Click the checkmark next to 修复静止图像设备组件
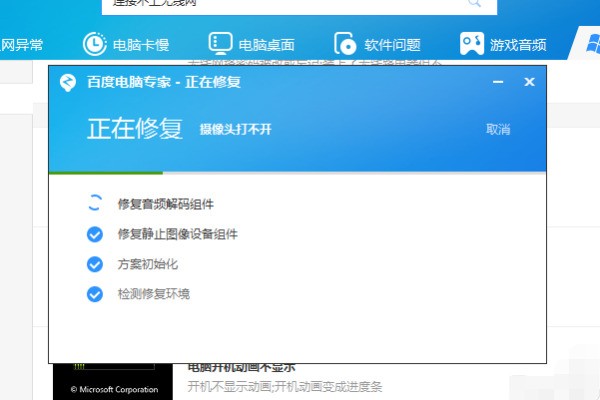This screenshot has height=400, width=600. 95,234
